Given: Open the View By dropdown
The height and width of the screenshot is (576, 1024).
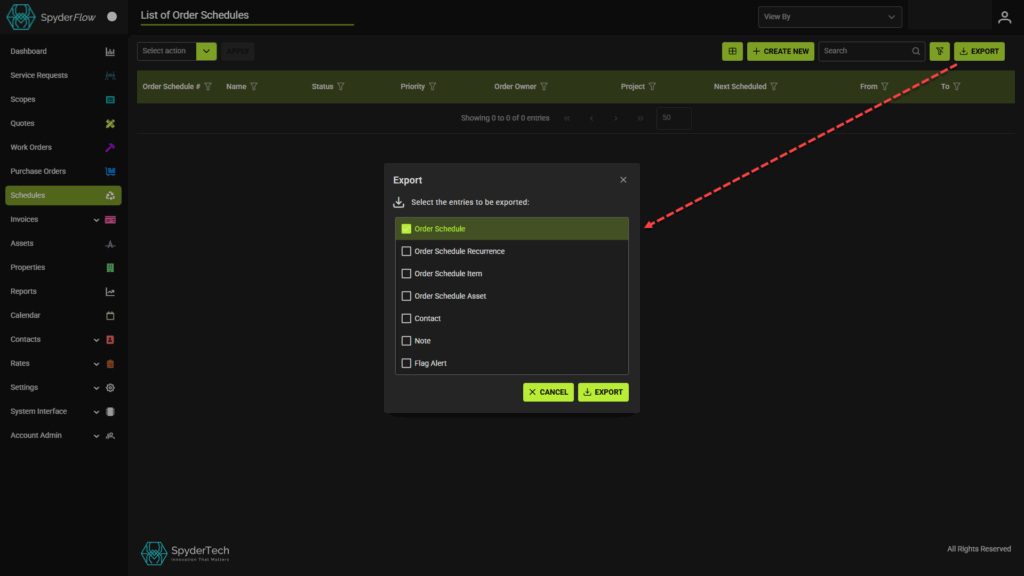Looking at the screenshot, I should tap(829, 17).
